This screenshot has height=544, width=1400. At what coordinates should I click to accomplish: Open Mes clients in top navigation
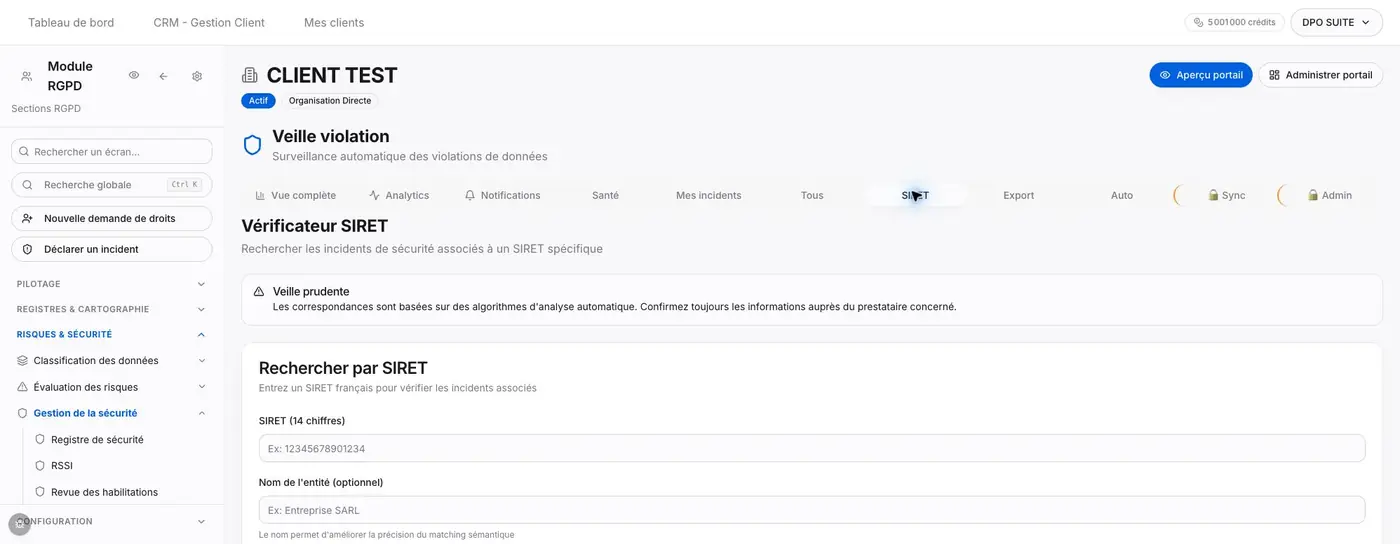334,22
